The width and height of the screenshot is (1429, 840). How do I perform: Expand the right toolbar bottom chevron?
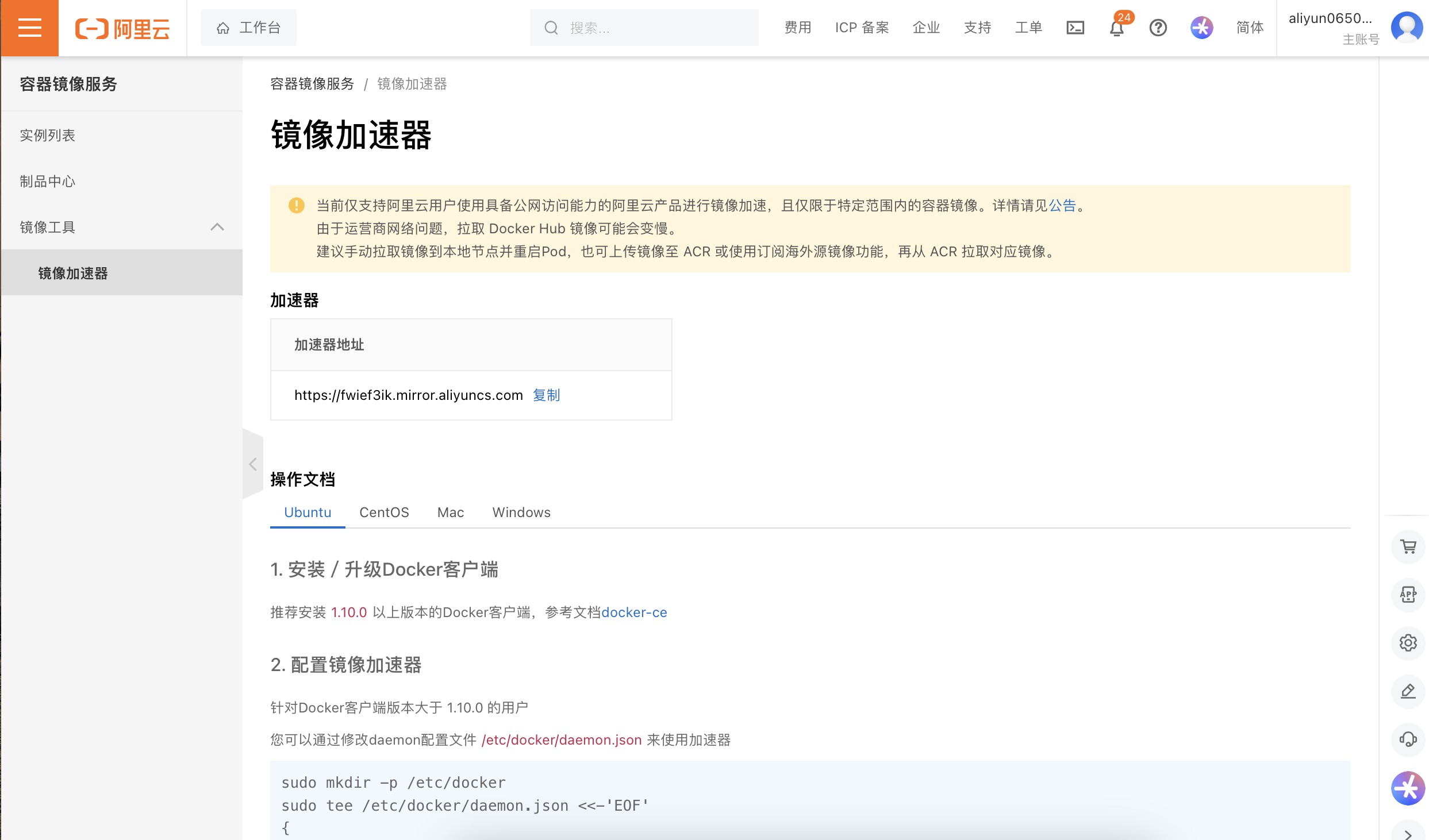tap(1408, 834)
